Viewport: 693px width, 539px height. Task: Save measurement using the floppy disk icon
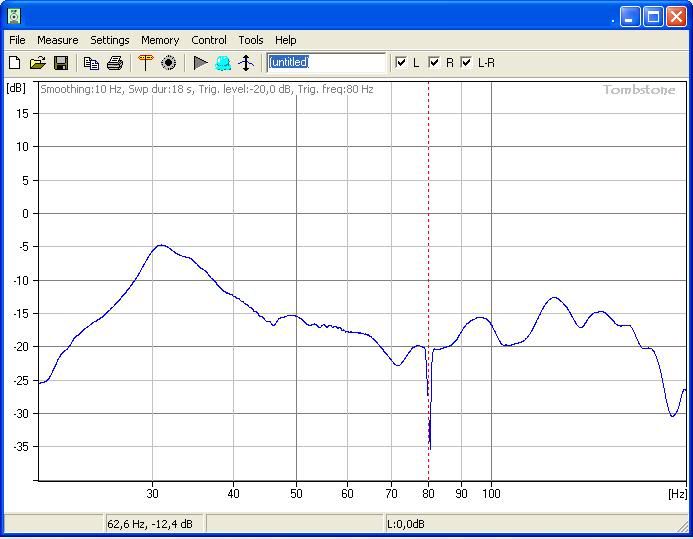coord(61,63)
